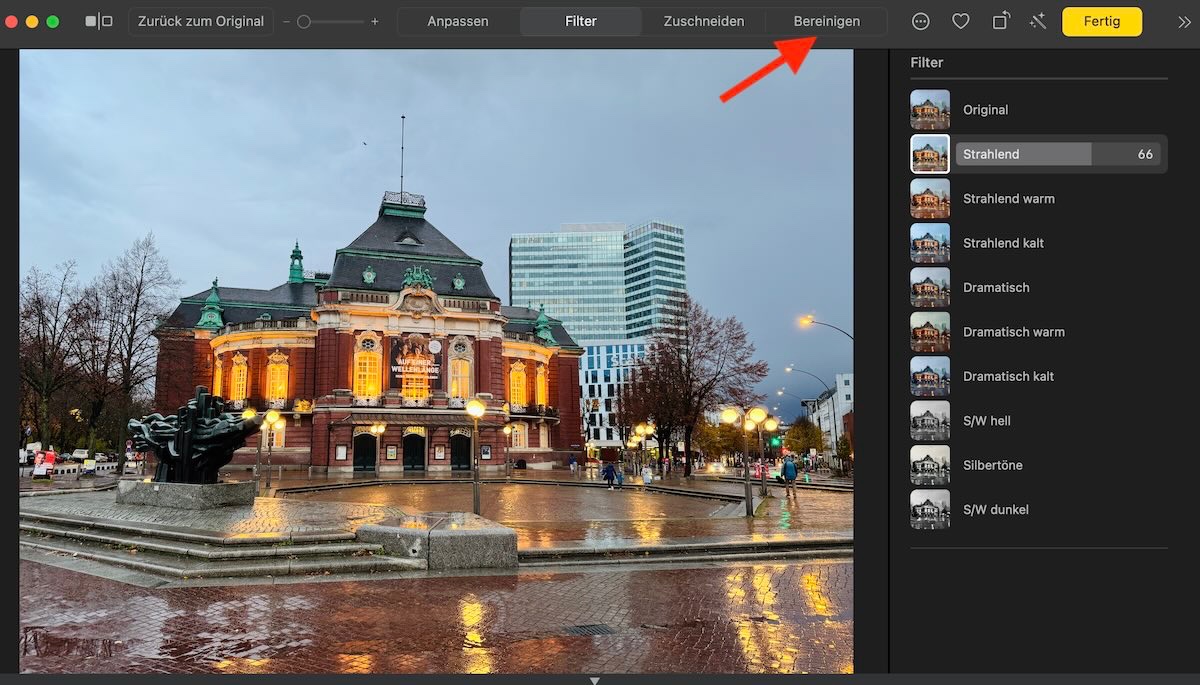Click the zoom-in plus icon

click(x=375, y=22)
